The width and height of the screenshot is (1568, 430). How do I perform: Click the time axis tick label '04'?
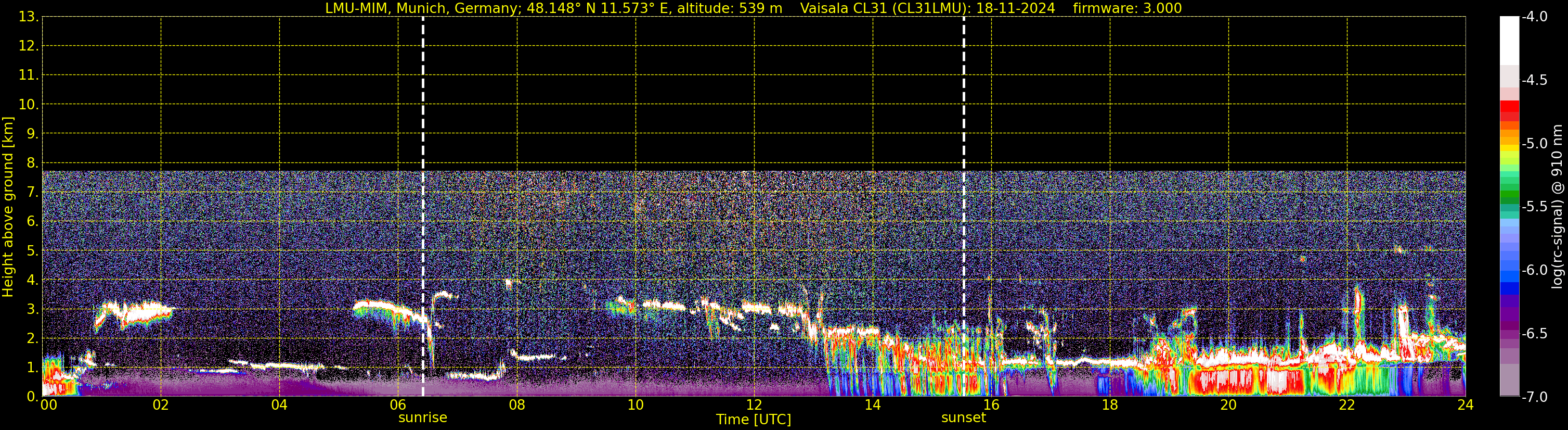[279, 405]
